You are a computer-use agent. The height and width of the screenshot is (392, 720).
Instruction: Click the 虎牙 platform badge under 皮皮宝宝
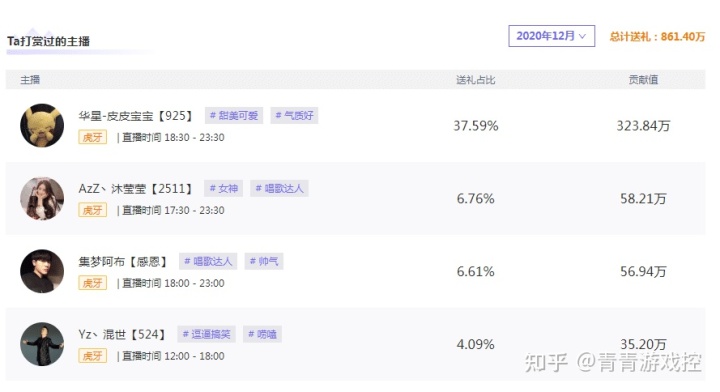[92, 137]
